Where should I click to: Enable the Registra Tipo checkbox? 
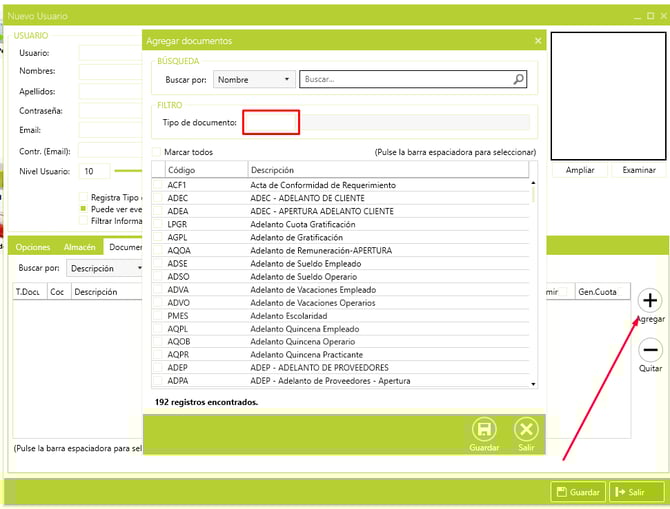tap(85, 197)
